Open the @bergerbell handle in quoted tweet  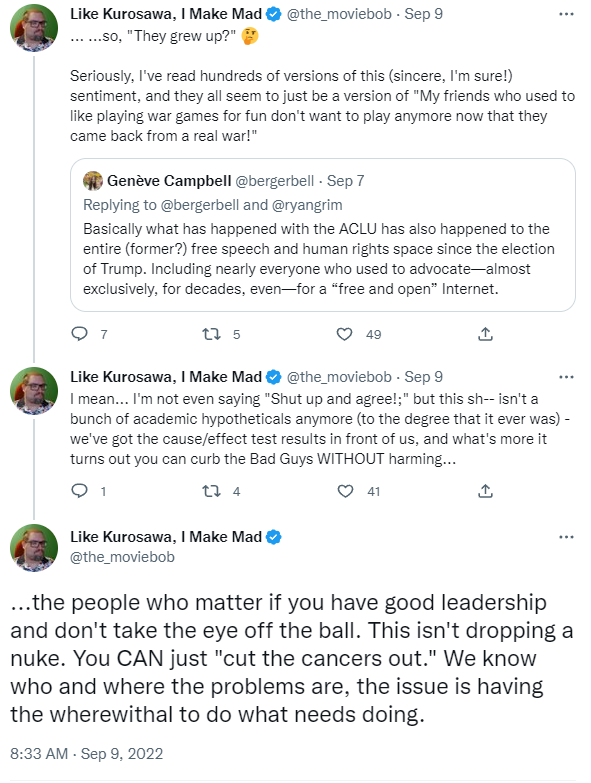(275, 181)
